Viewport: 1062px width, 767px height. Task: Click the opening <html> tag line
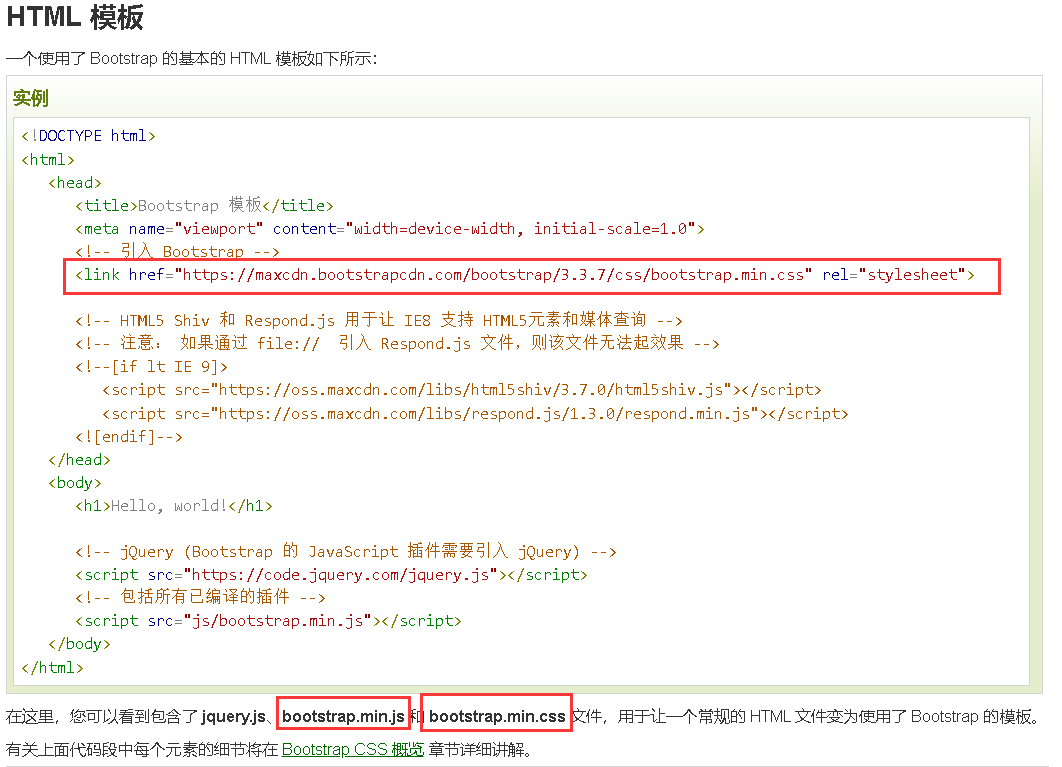(x=48, y=160)
